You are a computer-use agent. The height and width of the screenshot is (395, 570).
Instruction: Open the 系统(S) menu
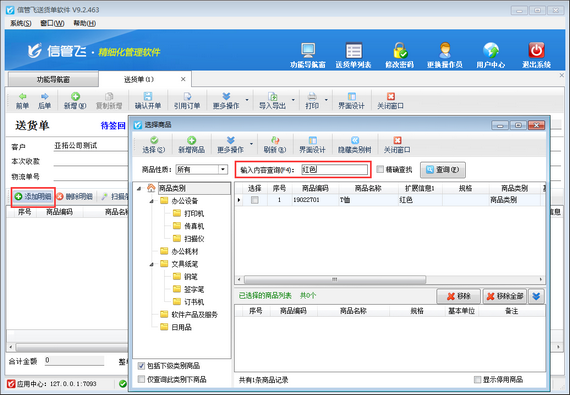click(21, 23)
